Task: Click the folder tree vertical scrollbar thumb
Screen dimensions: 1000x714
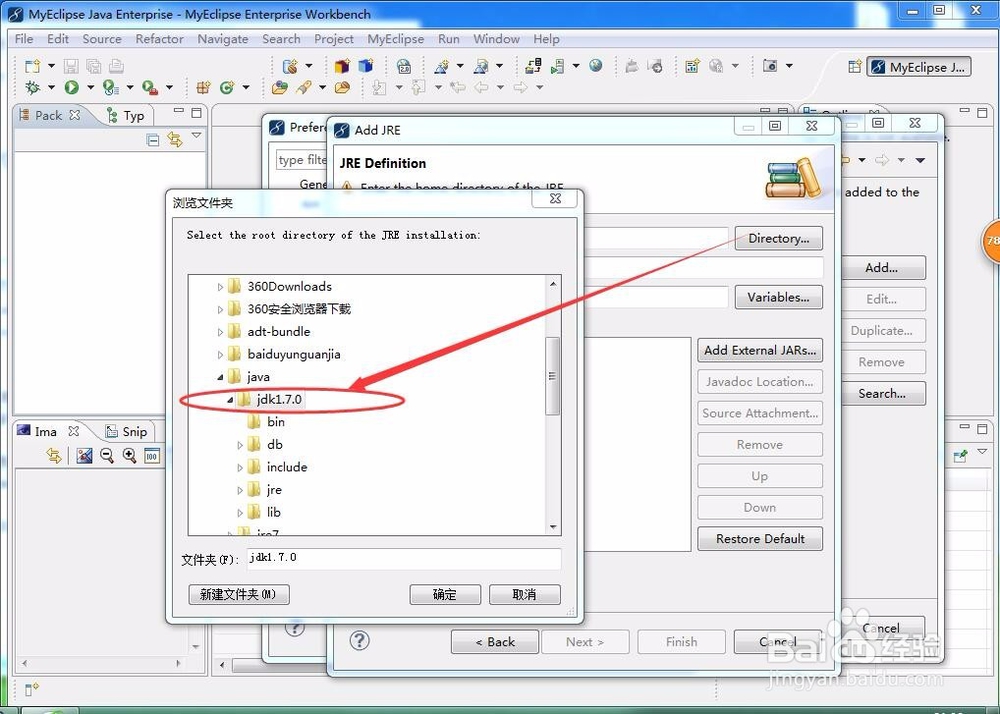Action: point(553,376)
